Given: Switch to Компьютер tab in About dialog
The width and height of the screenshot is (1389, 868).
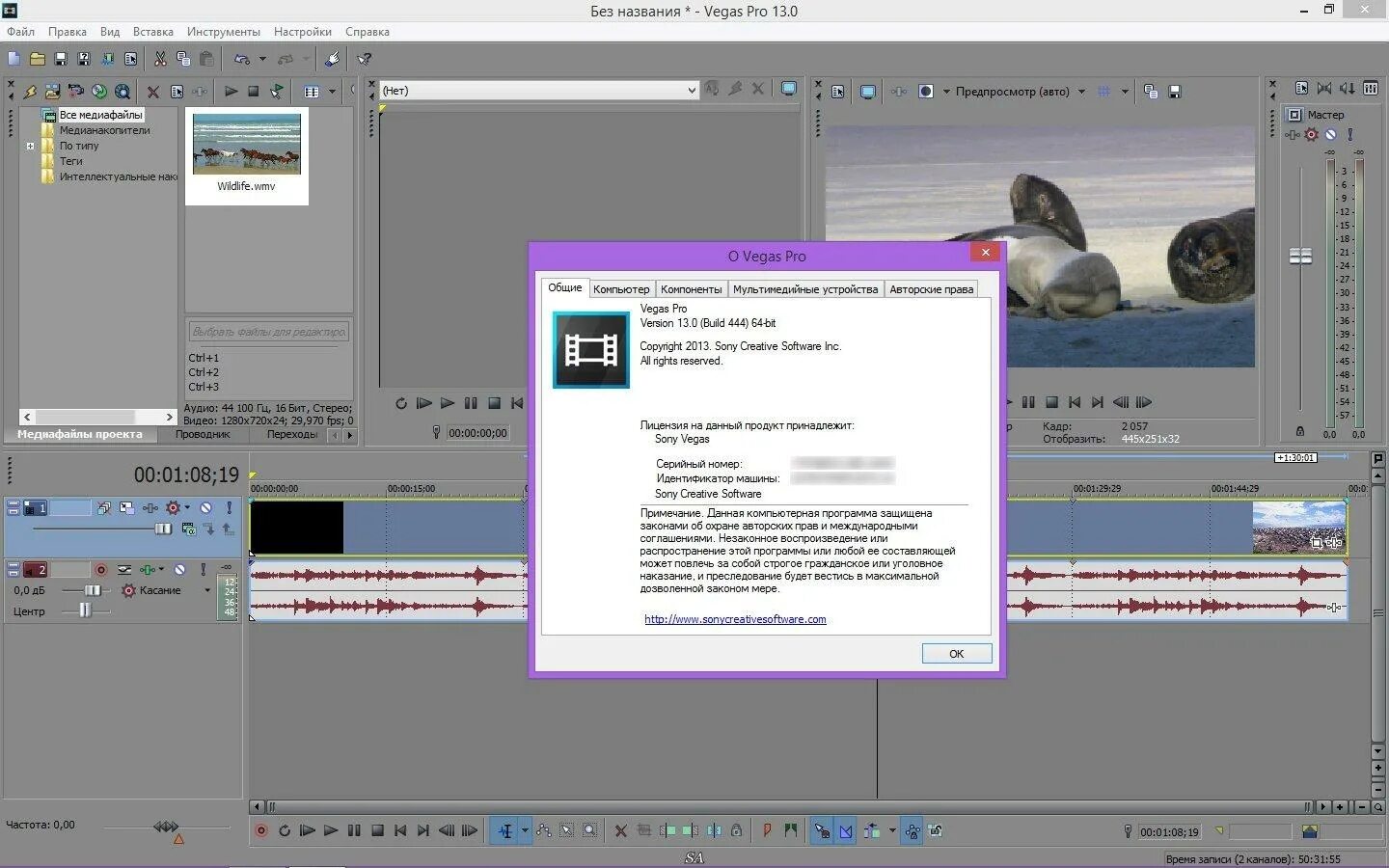Looking at the screenshot, I should click(621, 289).
